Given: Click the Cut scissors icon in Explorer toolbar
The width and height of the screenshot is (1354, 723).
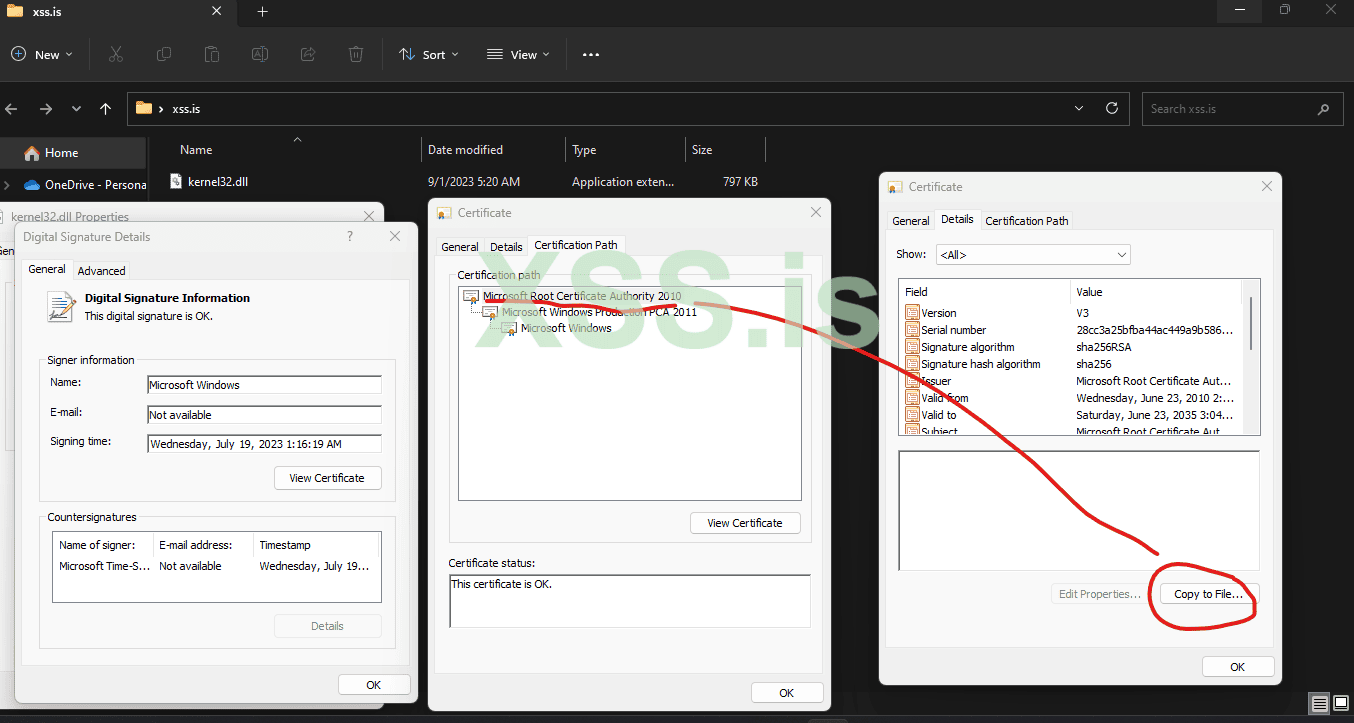Looking at the screenshot, I should point(116,54).
